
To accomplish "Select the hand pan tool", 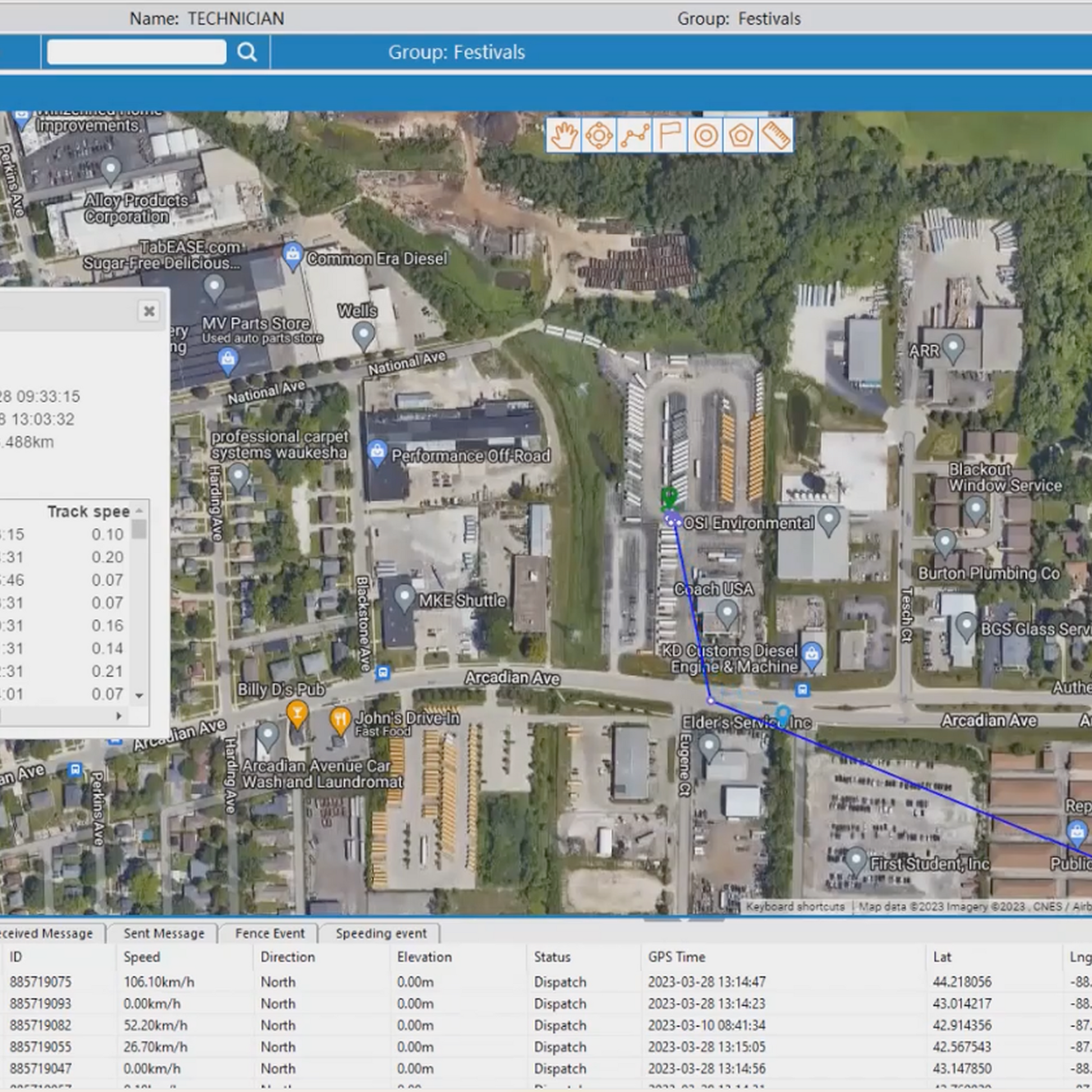I will [x=563, y=136].
